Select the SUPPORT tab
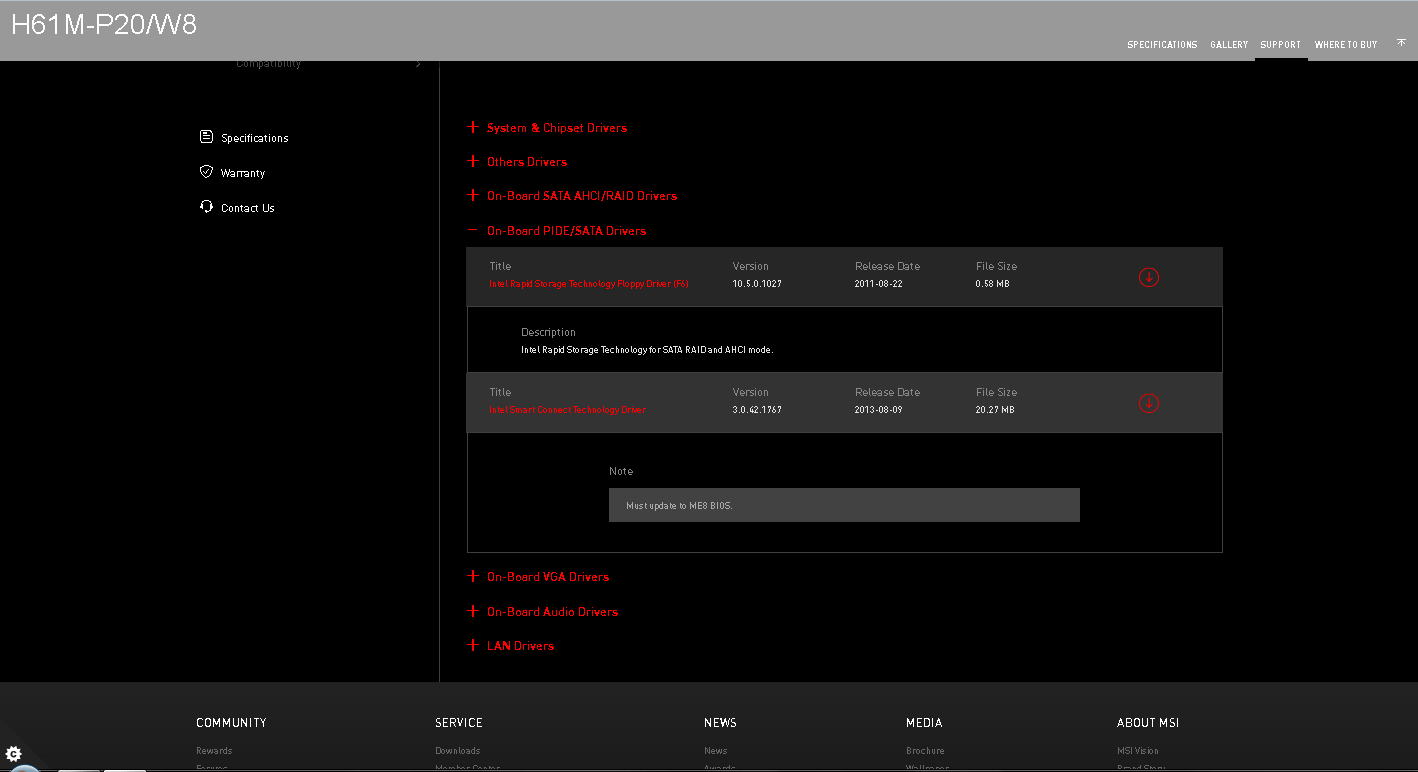Viewport: 1418px width, 772px height. tap(1281, 45)
